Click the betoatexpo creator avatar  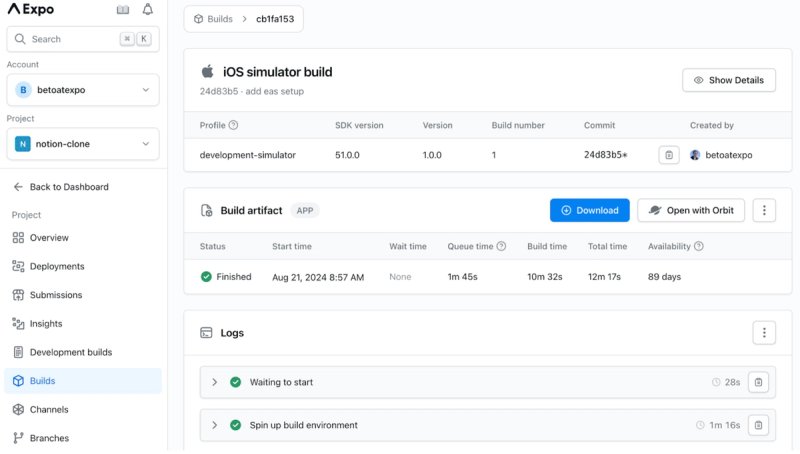[x=695, y=155]
